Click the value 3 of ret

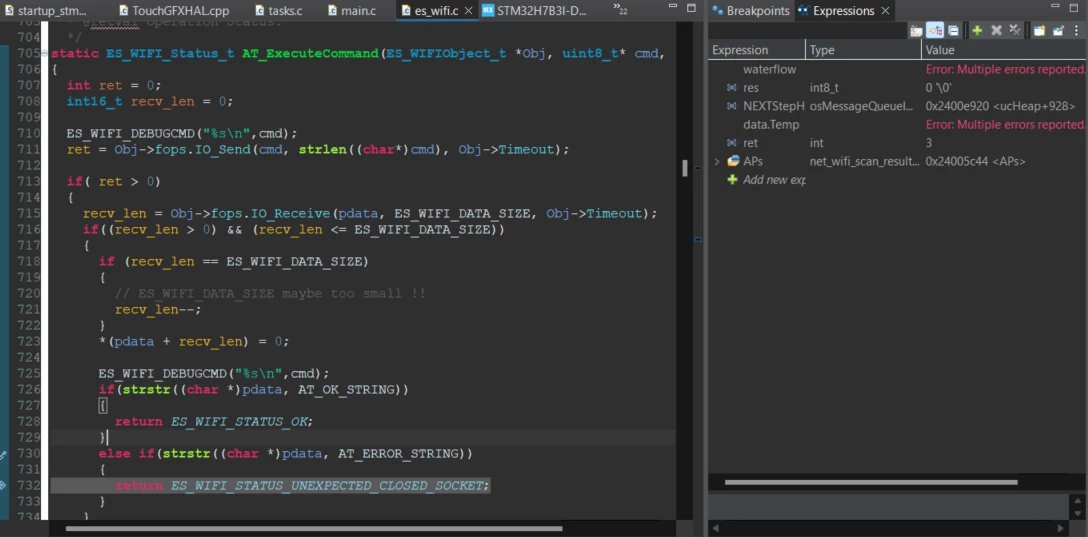929,143
